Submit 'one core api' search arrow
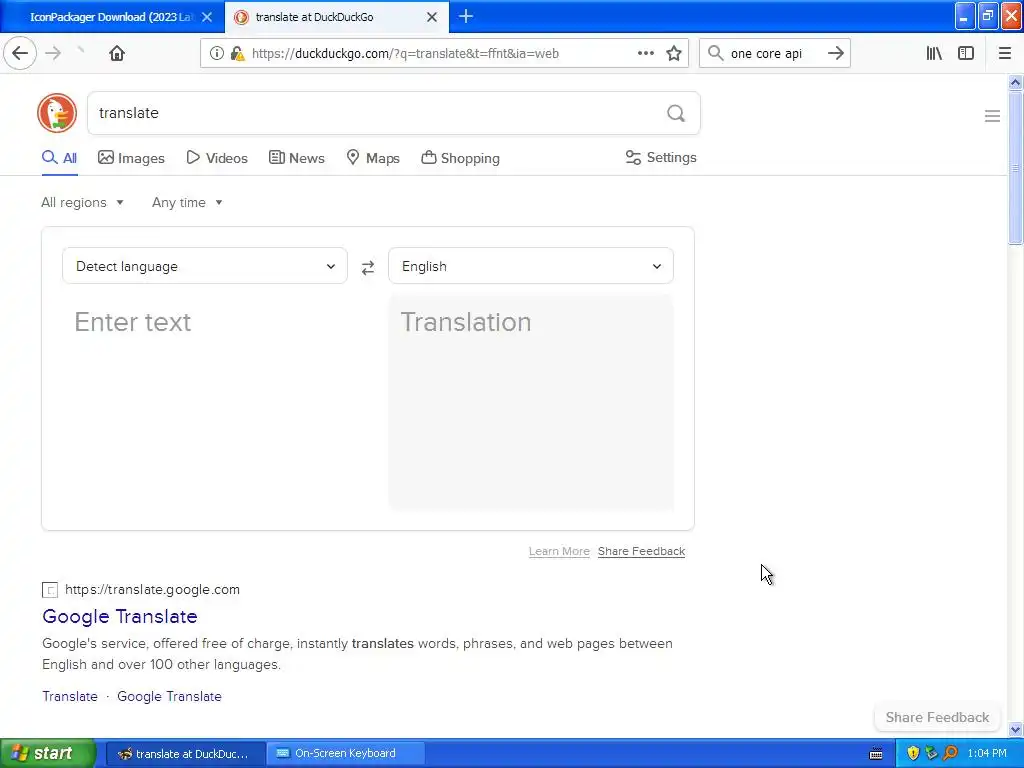This screenshot has height=768, width=1024. 835,53
